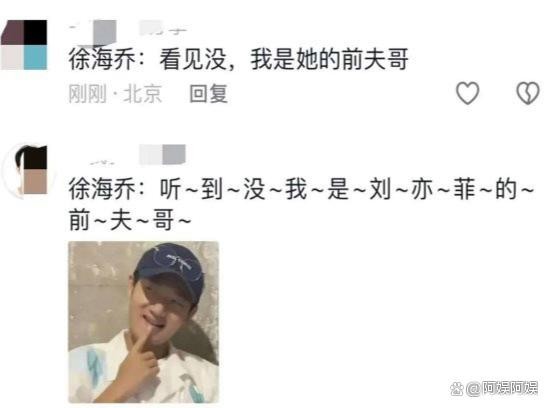Tap the second commenter's blurred username
The image size is (549, 408).
pos(137,155)
